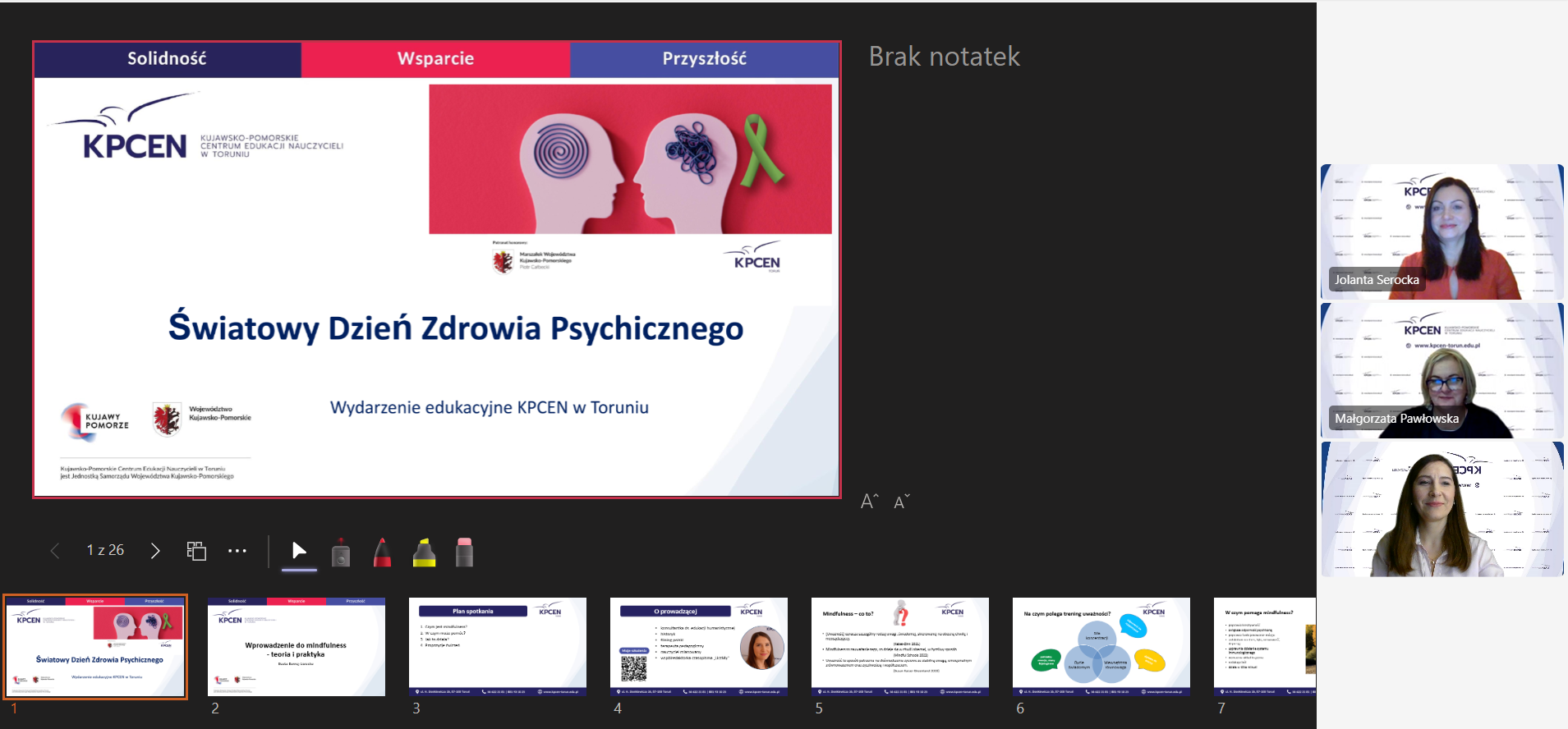Click the subtitle Wydarzenie edukacyjne KPCEN w Toruniu

pos(490,407)
